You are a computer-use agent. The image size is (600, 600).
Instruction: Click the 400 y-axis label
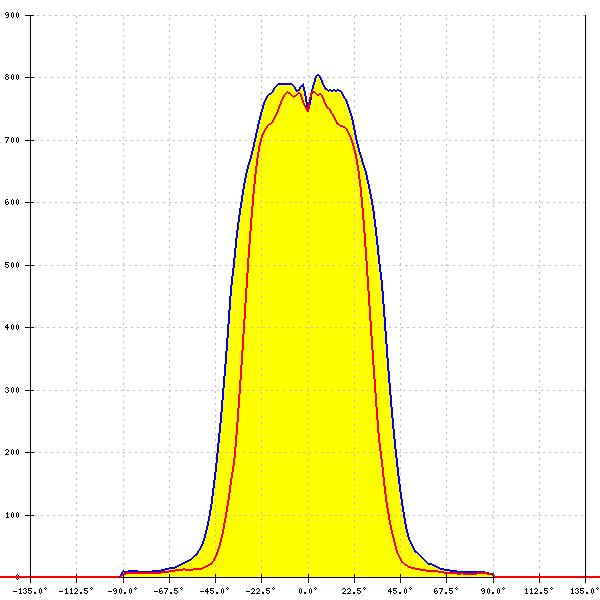pyautogui.click(x=12, y=328)
